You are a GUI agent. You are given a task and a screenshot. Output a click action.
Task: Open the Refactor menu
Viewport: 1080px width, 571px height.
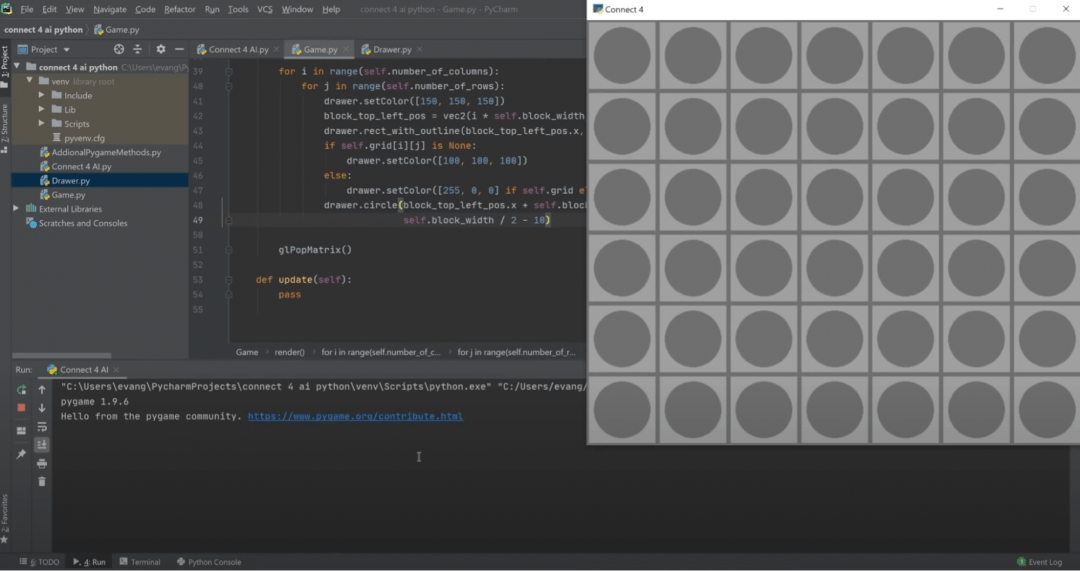click(180, 9)
